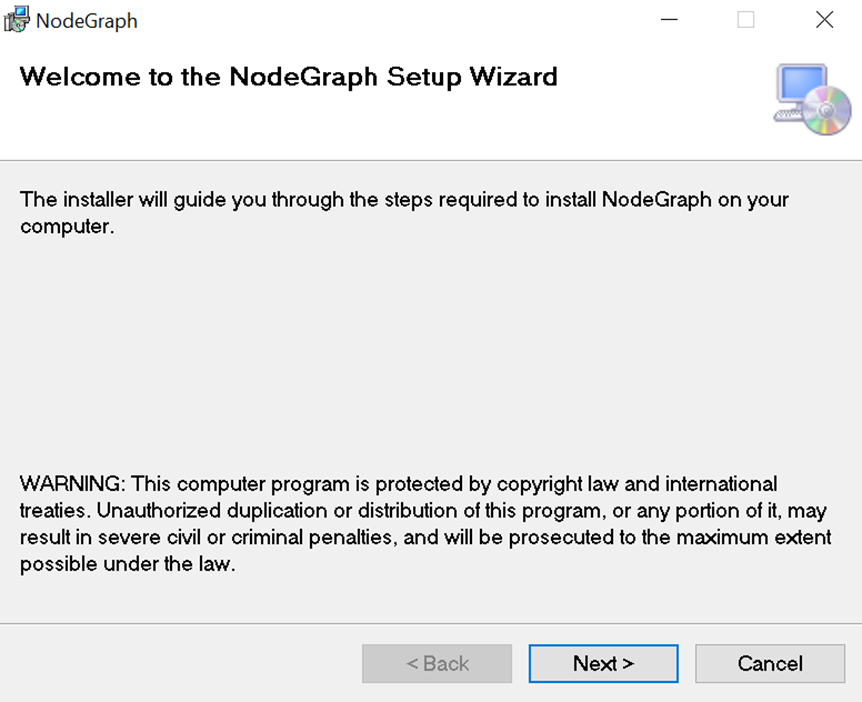The height and width of the screenshot is (702, 862).
Task: Click empty space in the title bar
Action: click(x=400, y=20)
